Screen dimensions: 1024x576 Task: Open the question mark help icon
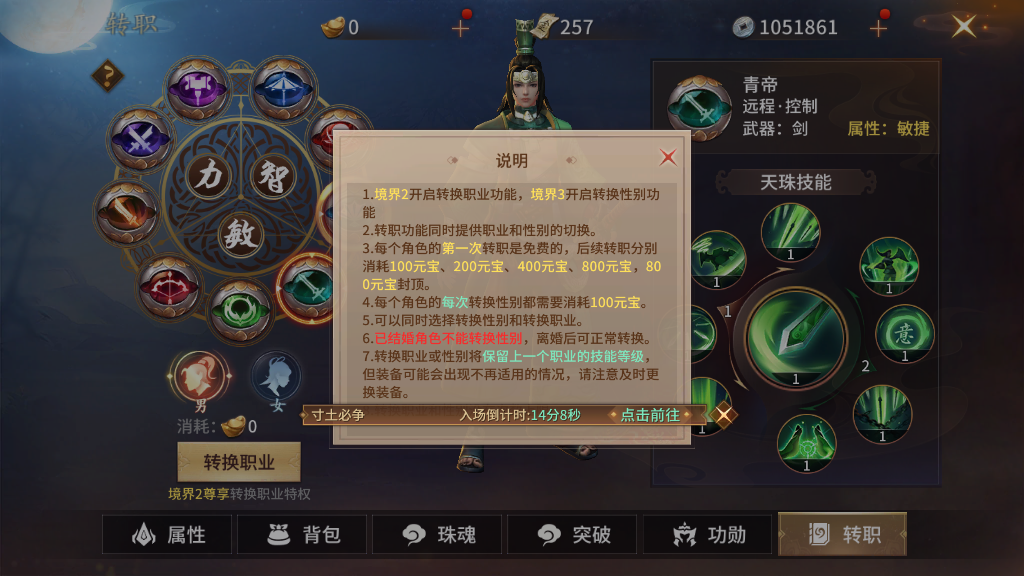(108, 76)
